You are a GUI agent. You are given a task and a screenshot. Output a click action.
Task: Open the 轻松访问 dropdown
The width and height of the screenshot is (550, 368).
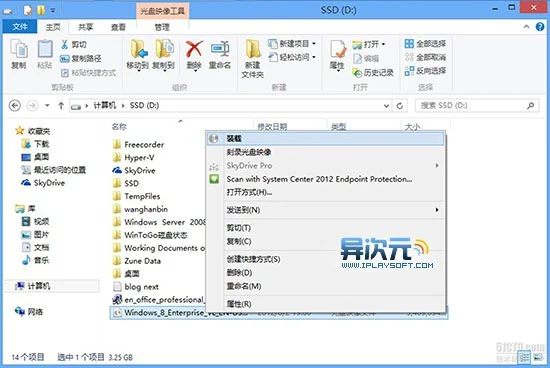(x=292, y=57)
